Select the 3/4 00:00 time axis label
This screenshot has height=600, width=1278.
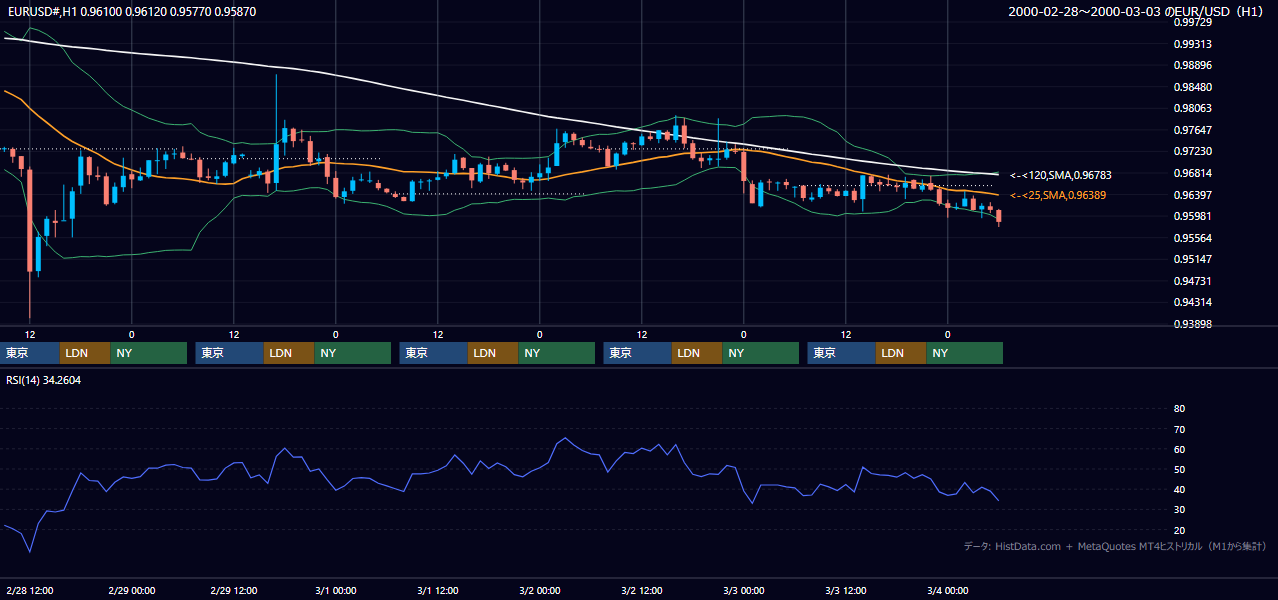coord(947,591)
